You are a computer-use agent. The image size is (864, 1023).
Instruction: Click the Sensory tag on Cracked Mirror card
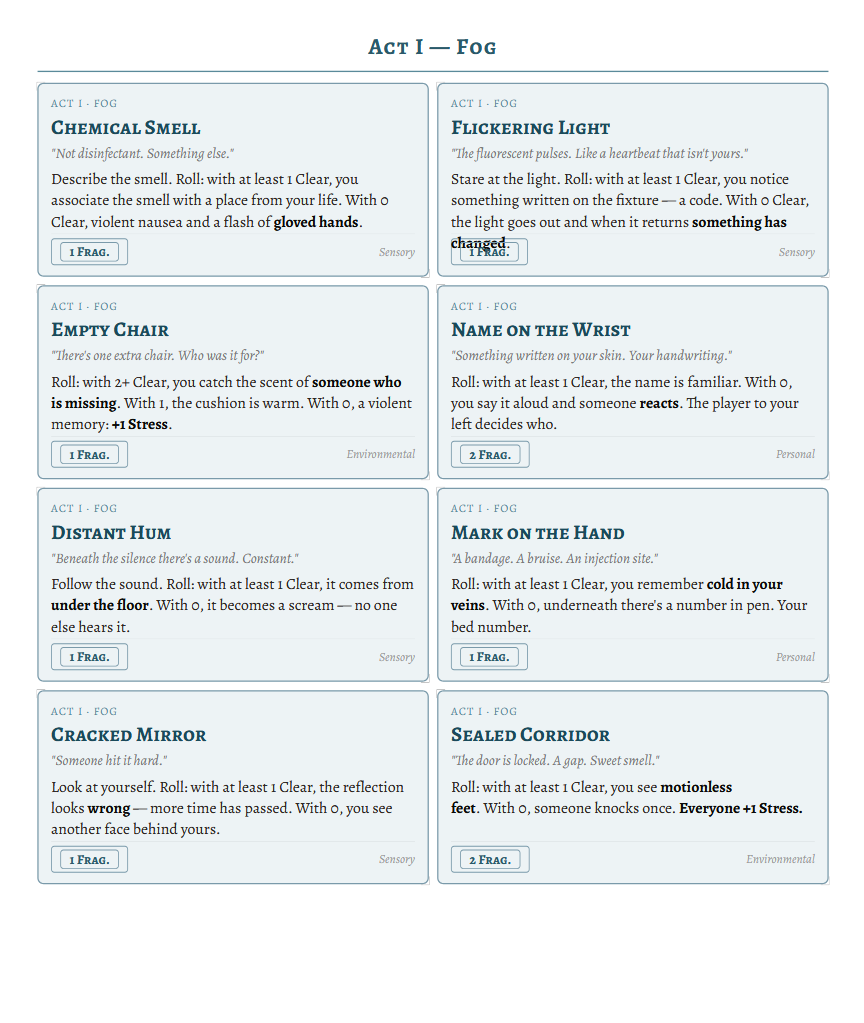pyautogui.click(x=397, y=859)
